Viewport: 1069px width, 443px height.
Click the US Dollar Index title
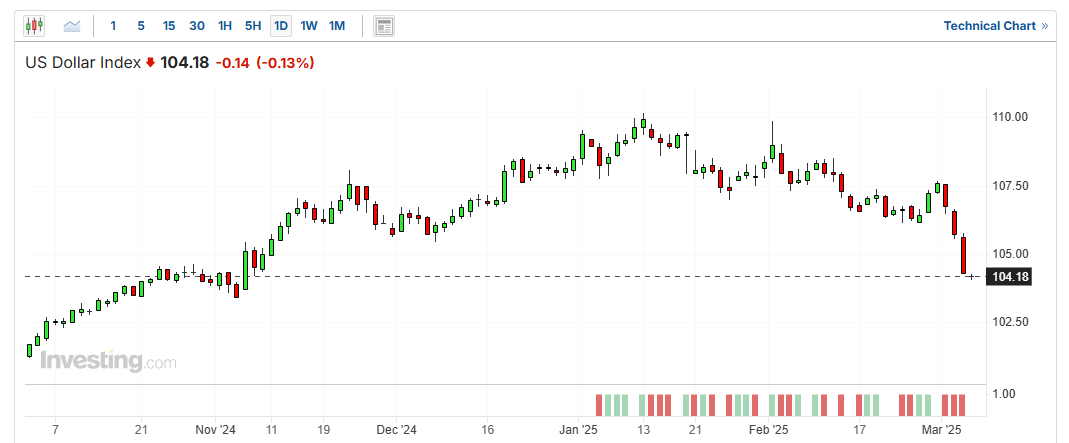click(x=83, y=63)
